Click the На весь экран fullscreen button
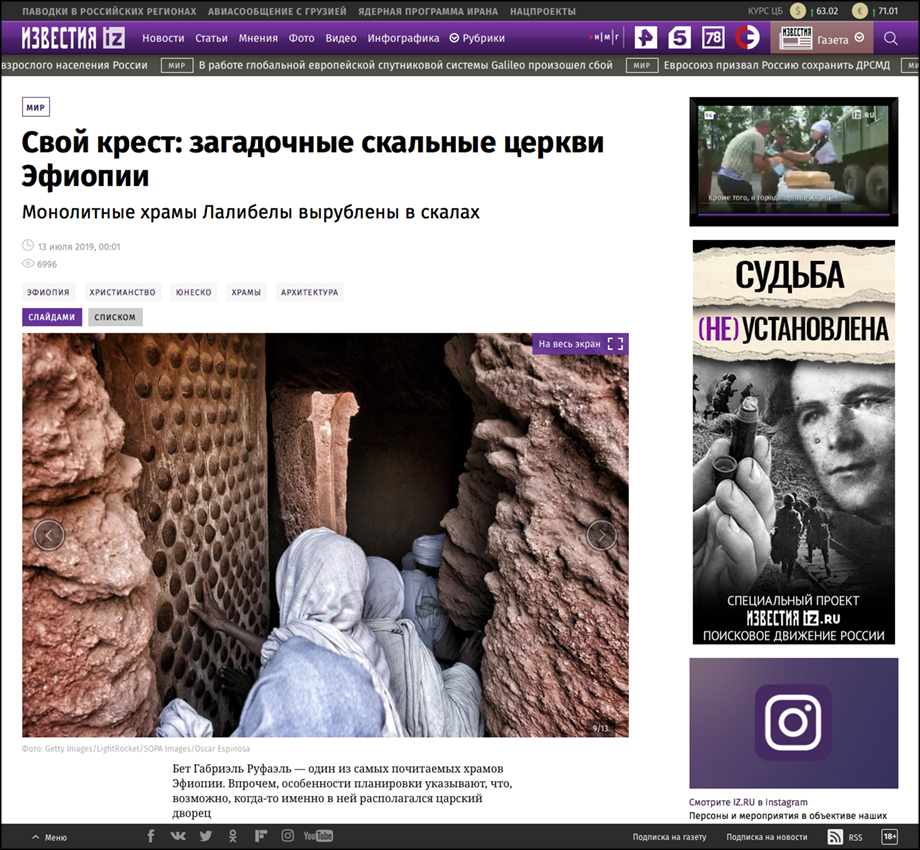This screenshot has height=850, width=920. 580,344
